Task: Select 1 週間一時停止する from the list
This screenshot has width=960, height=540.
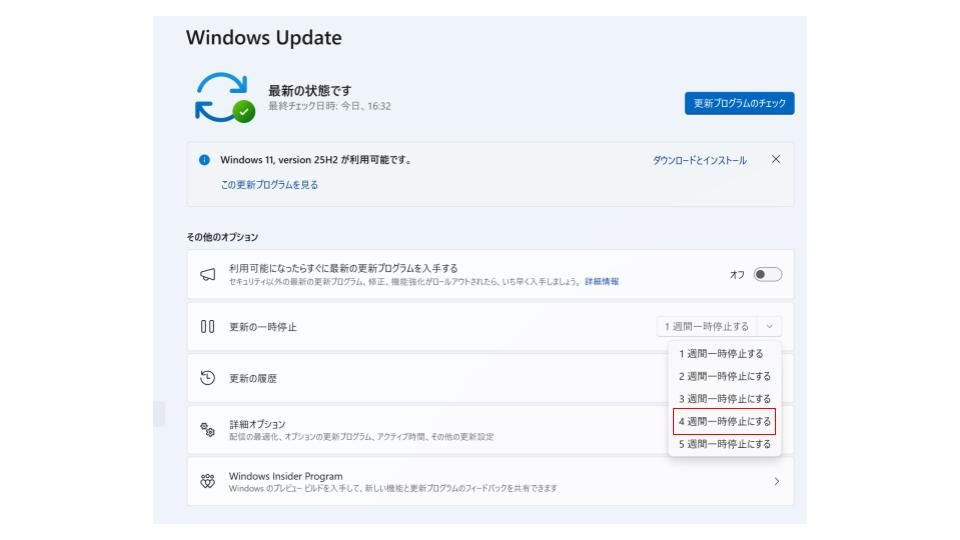Action: 721,354
